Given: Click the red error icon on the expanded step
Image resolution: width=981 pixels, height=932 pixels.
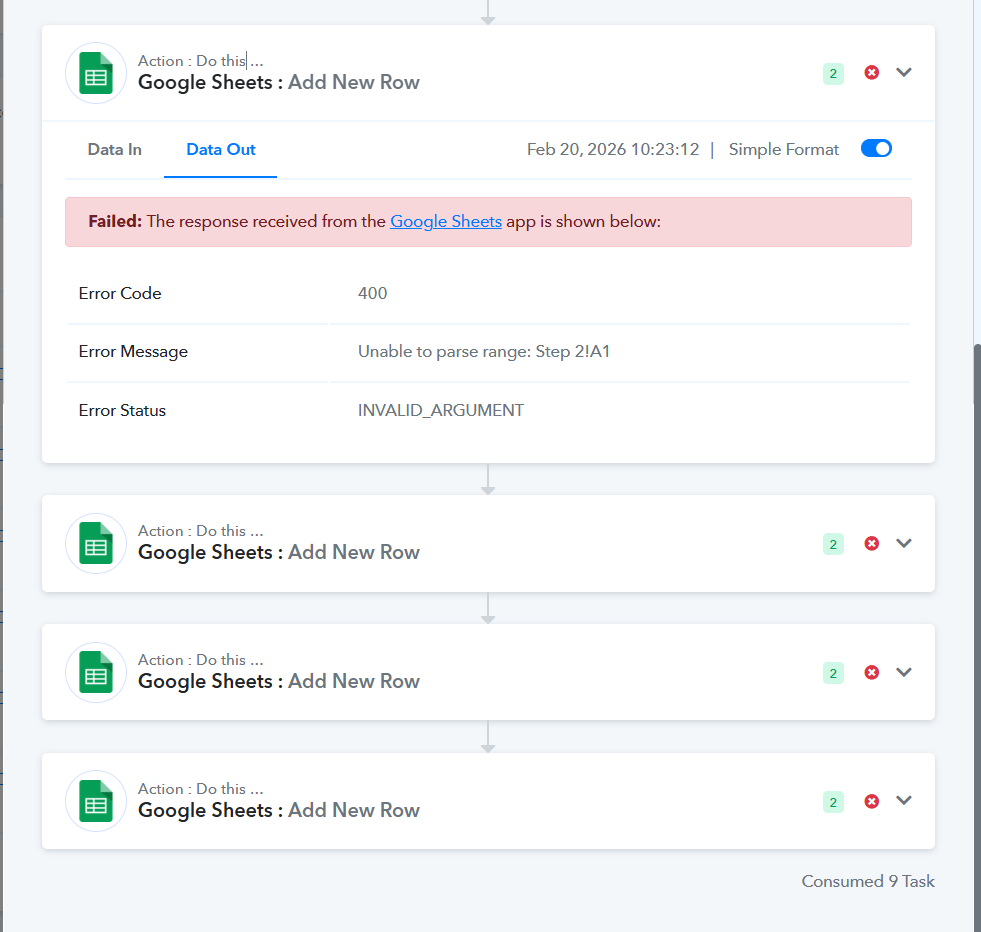Looking at the screenshot, I should tap(871, 73).
